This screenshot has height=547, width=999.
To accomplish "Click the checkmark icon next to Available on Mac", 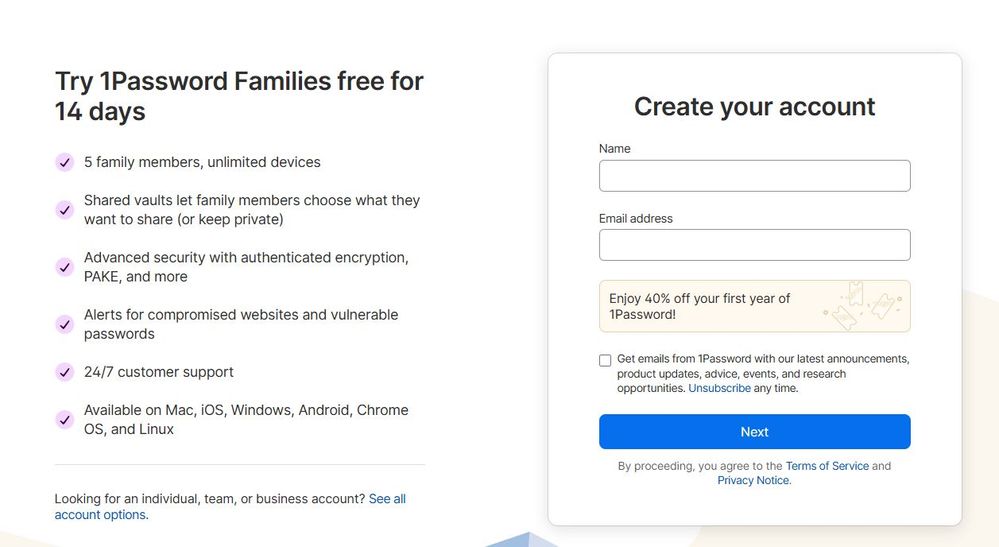I will (x=64, y=420).
